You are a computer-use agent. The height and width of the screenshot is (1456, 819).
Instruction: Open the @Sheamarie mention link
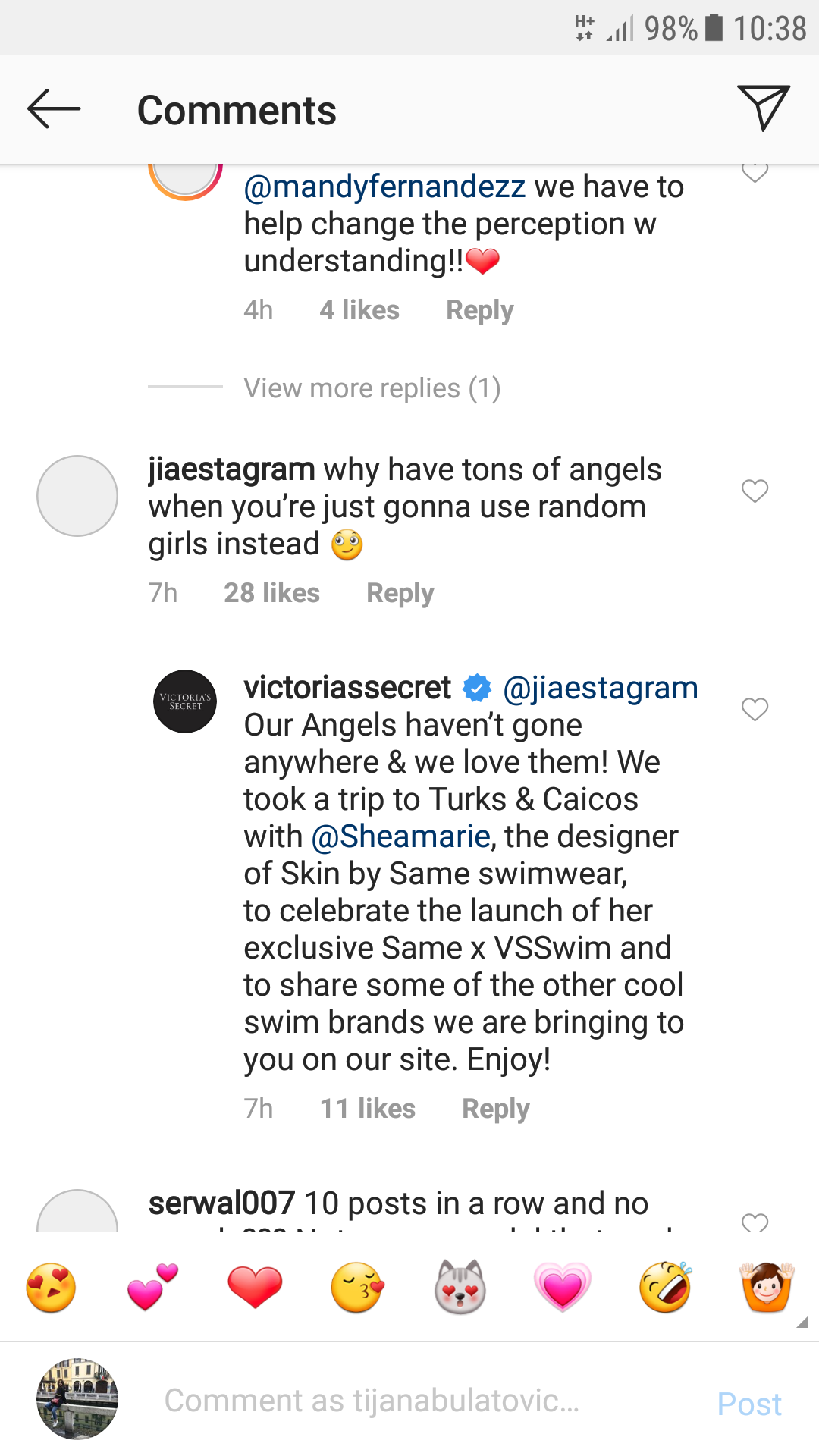401,836
